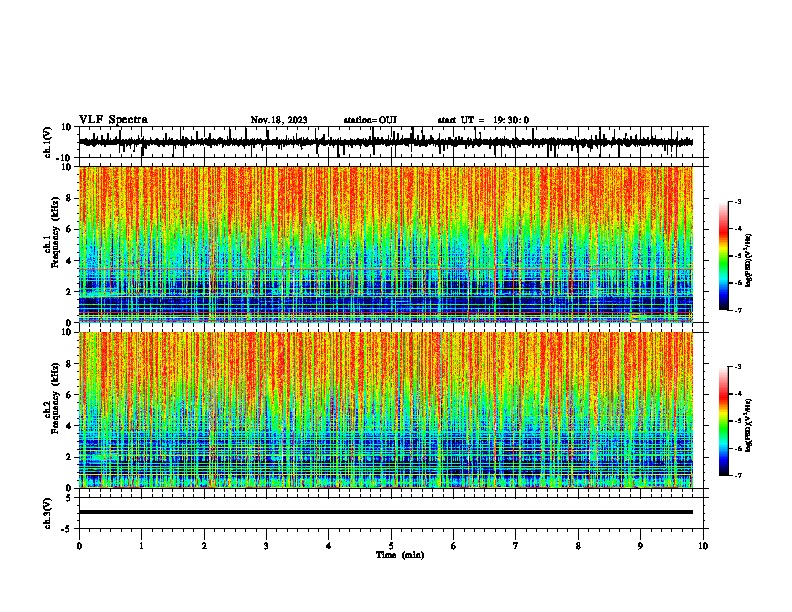Click the 'Time (min)' axis label
Viewport: 792px width, 612px height.
[x=400, y=555]
